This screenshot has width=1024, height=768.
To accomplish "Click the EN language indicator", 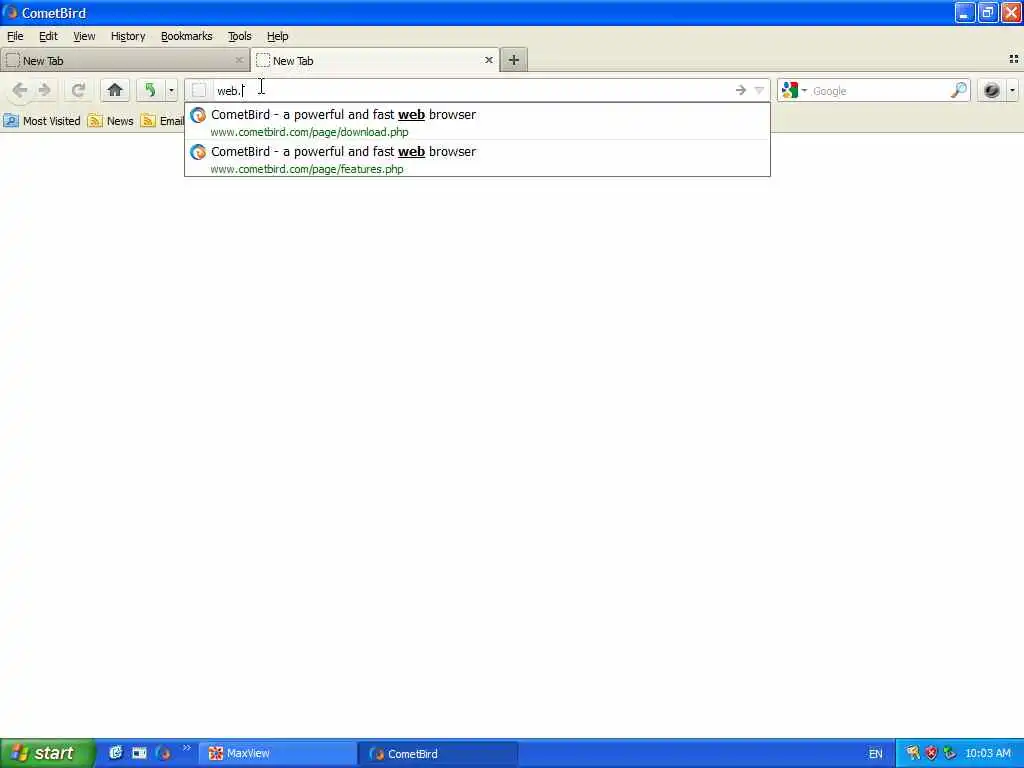I will (x=876, y=754).
